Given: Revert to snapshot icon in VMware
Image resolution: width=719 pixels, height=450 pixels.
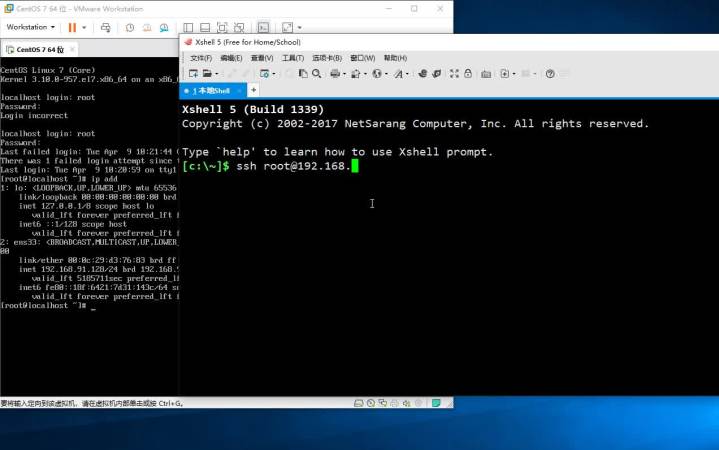Looking at the screenshot, I should 147,28.
